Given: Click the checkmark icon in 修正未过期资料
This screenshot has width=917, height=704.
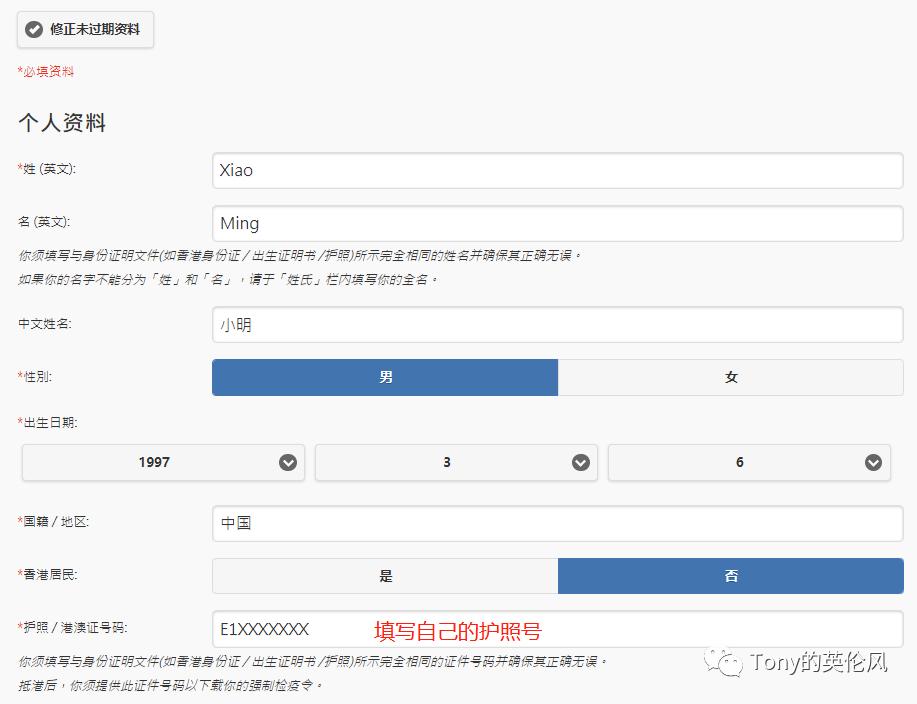Looking at the screenshot, I should pyautogui.click(x=34, y=29).
